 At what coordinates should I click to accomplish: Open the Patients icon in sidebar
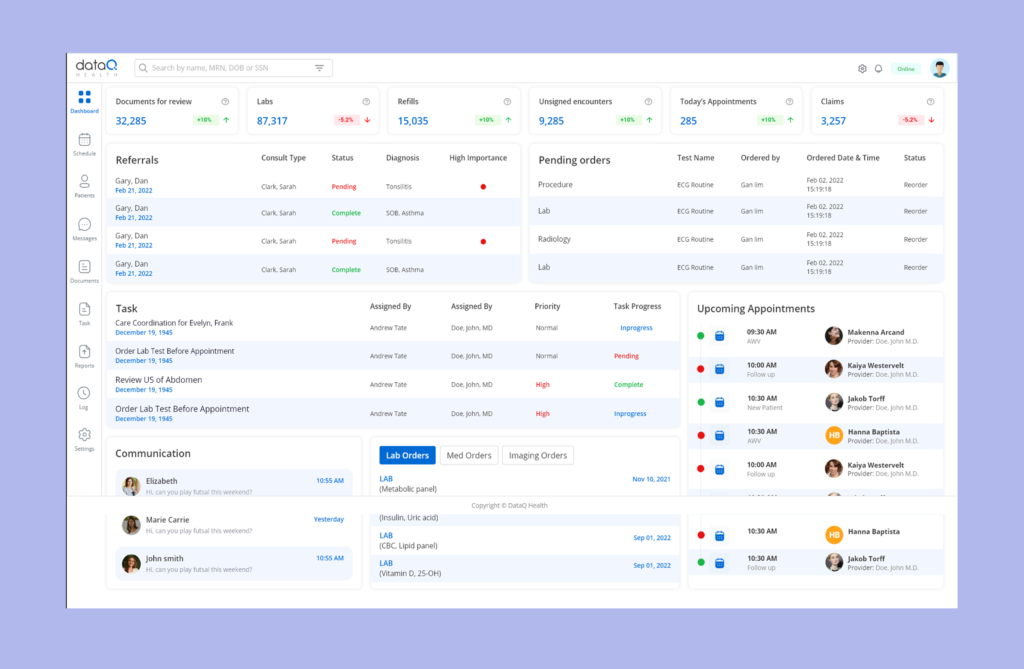[84, 182]
